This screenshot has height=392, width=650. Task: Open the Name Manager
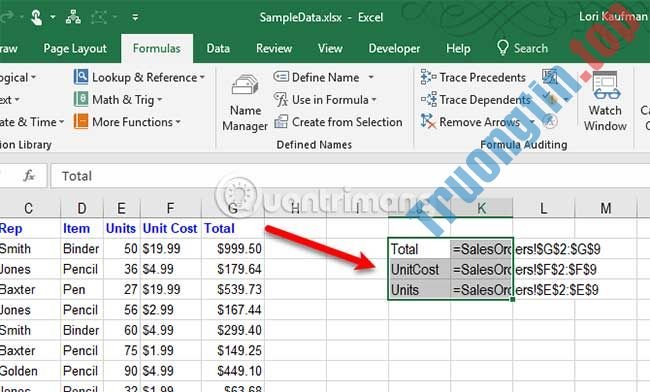tap(245, 103)
